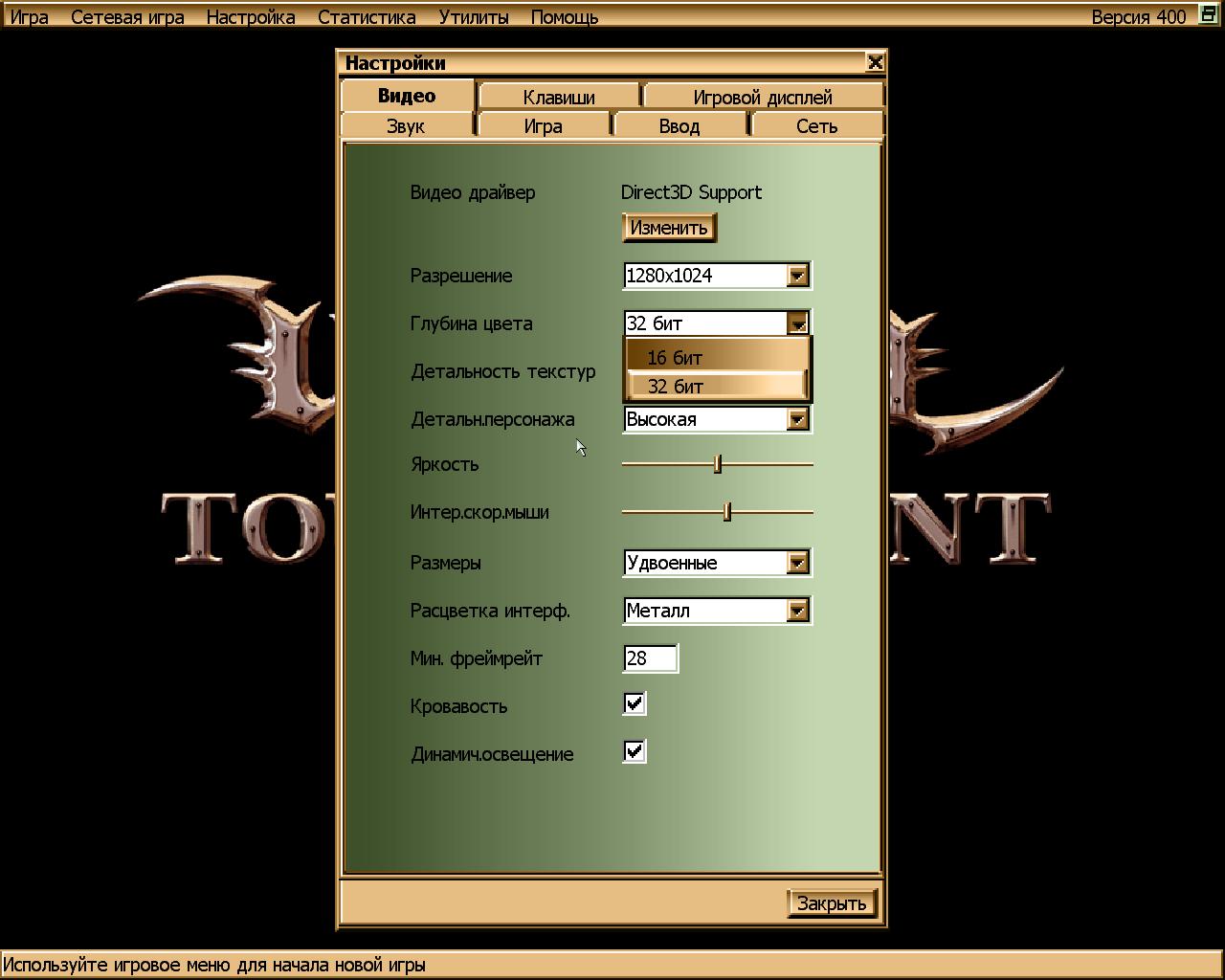Switch to the Клавиши tab
Viewport: 1225px width, 980px height.
pyautogui.click(x=559, y=98)
